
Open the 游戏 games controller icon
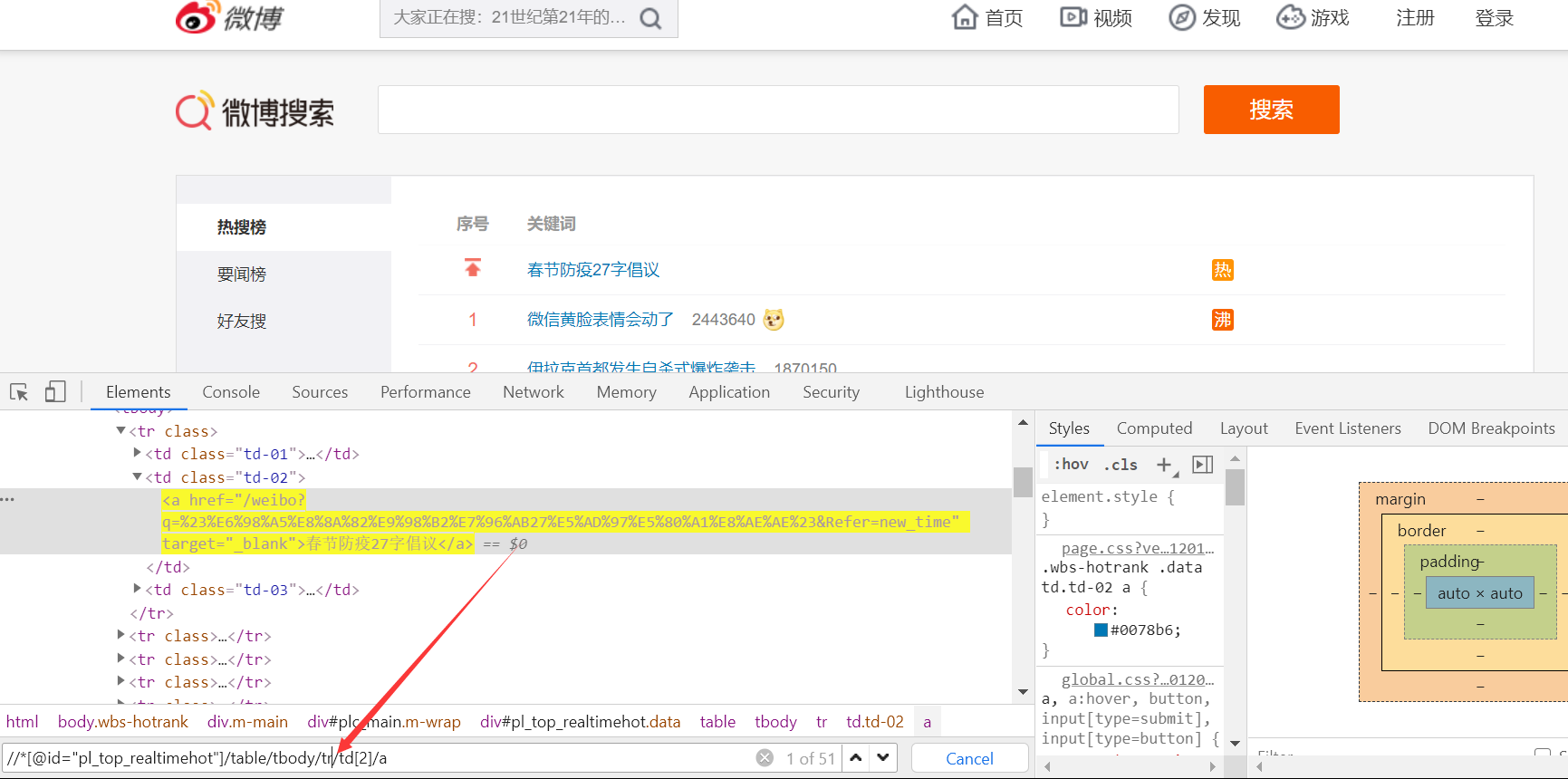(x=1290, y=17)
